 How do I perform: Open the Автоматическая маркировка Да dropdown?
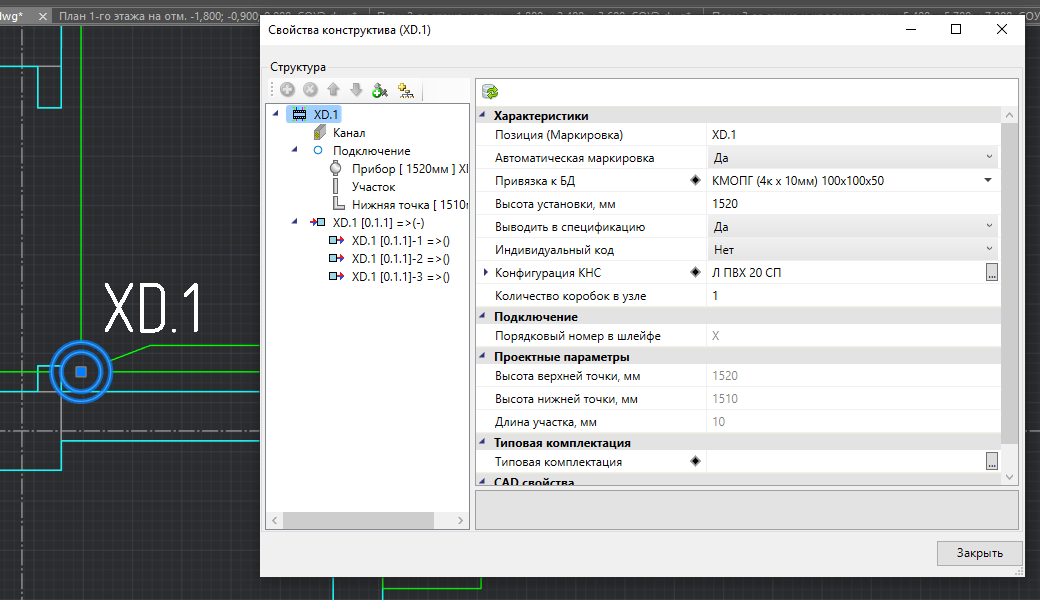pyautogui.click(x=989, y=158)
